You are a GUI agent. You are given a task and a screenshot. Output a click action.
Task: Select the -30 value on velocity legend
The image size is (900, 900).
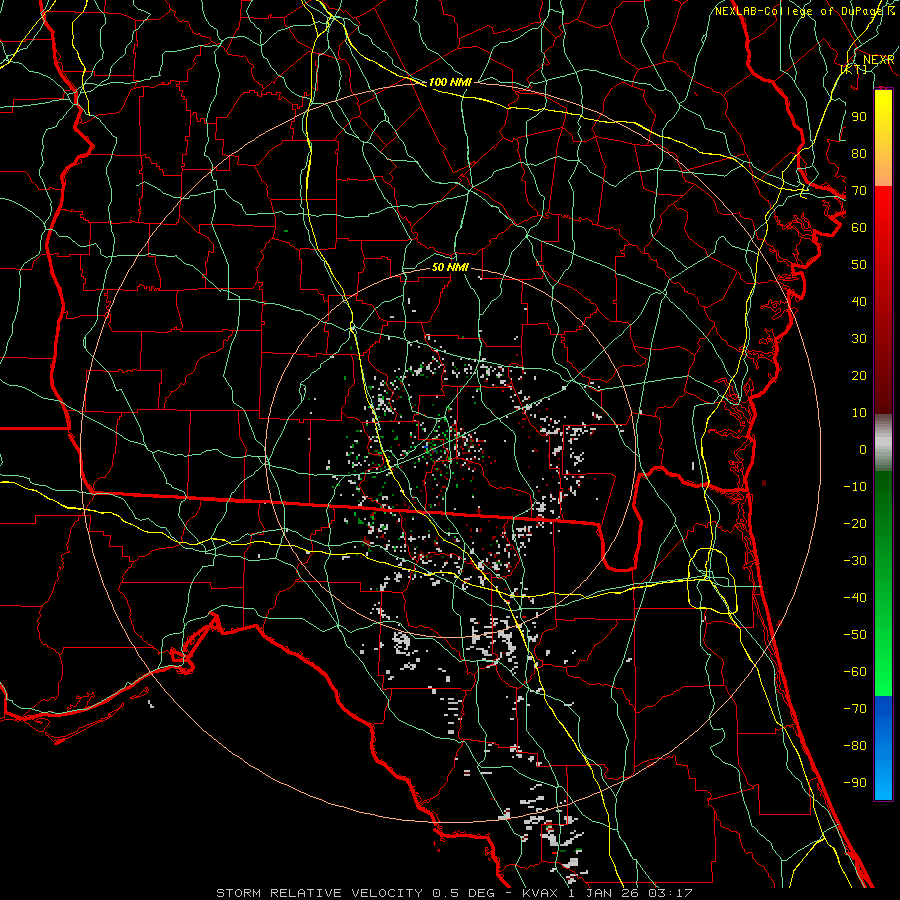click(855, 561)
